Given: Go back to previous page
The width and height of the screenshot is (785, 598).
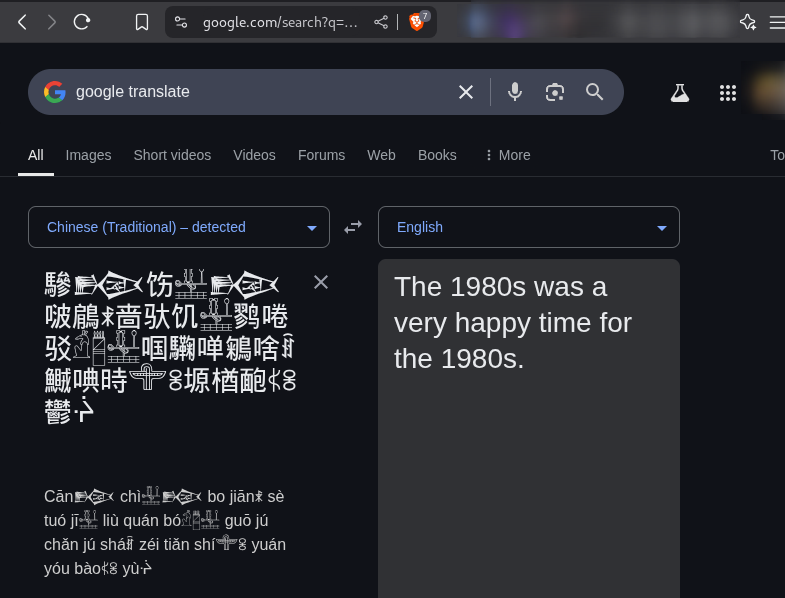Looking at the screenshot, I should 22,22.
